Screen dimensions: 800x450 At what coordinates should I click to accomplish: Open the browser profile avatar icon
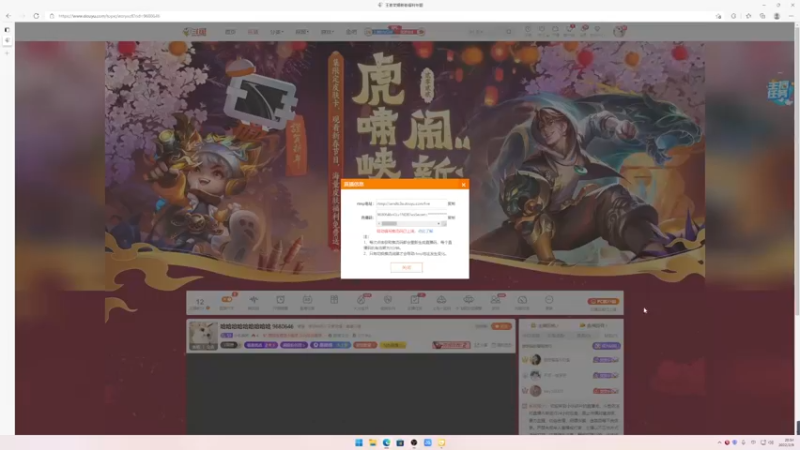click(x=777, y=16)
